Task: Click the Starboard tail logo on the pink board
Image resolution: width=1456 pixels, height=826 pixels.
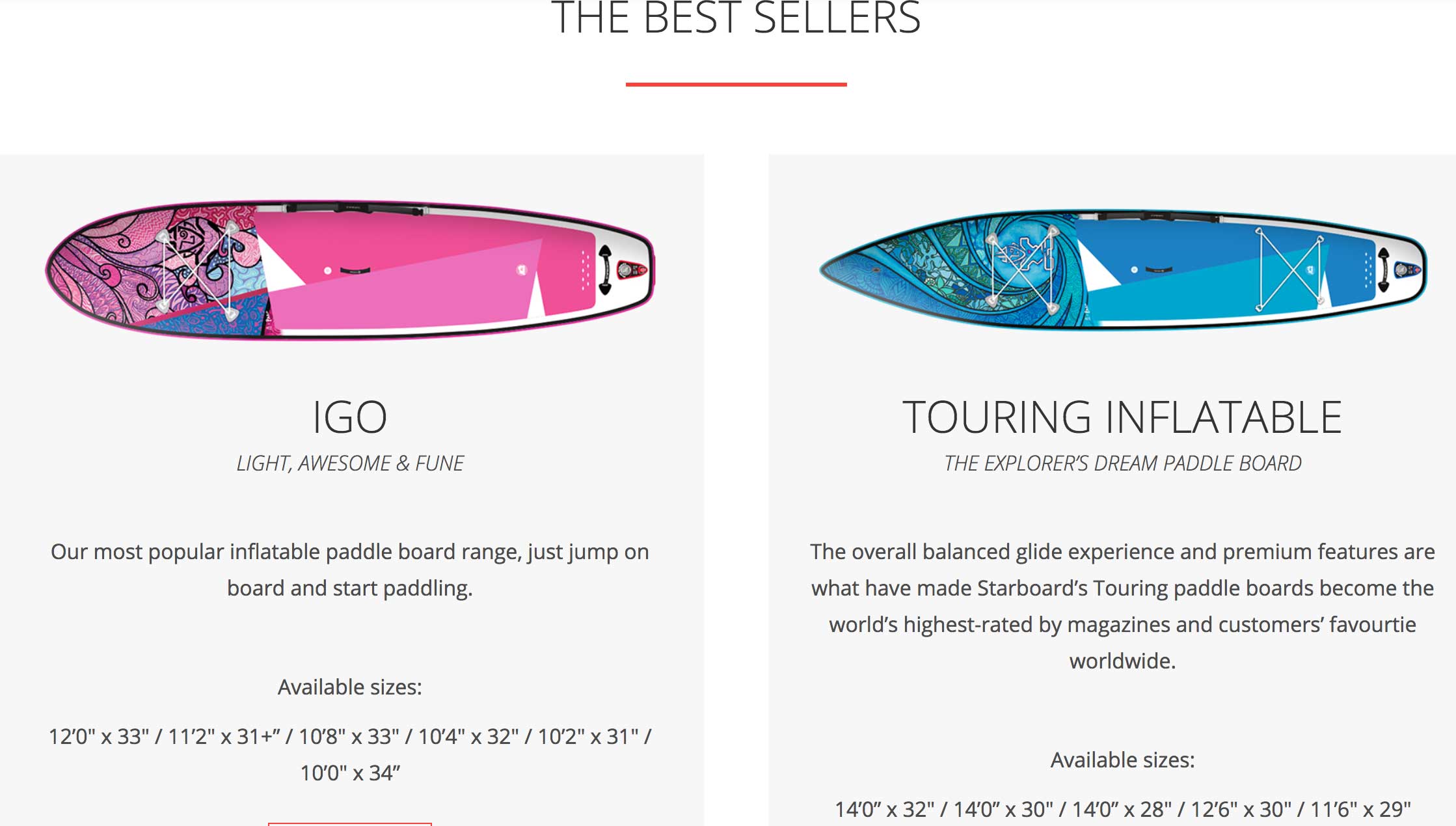Action: click(630, 269)
